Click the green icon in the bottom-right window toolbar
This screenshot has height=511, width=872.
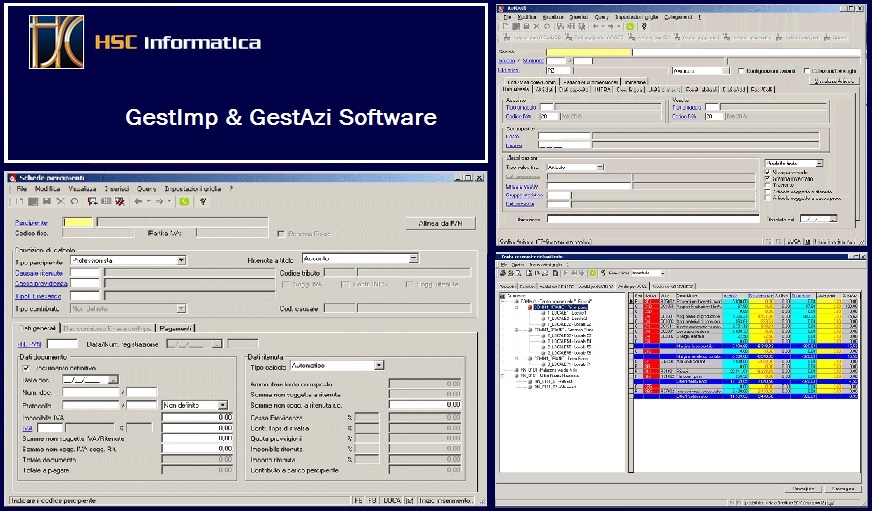coord(593,273)
